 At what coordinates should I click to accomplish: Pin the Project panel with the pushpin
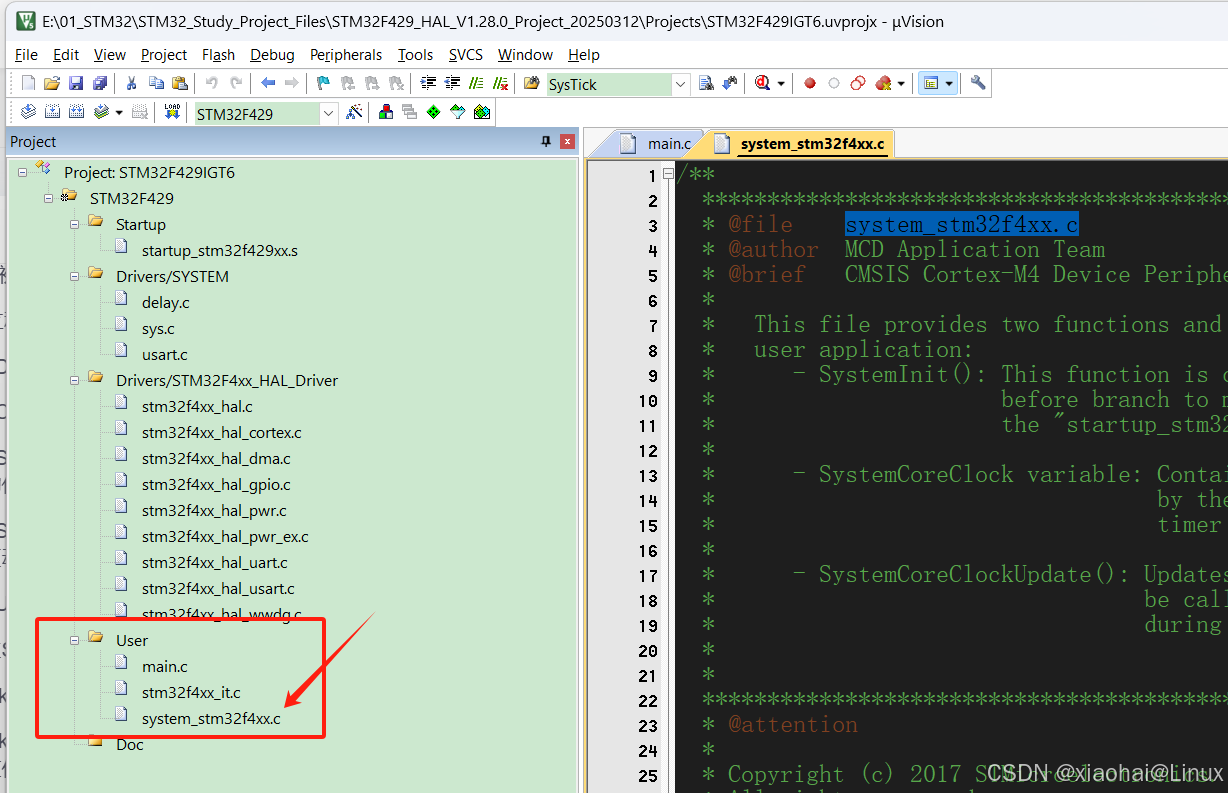click(546, 142)
